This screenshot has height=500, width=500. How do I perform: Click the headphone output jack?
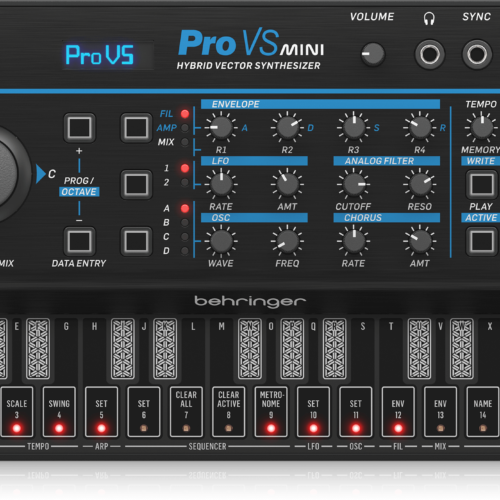429,54
